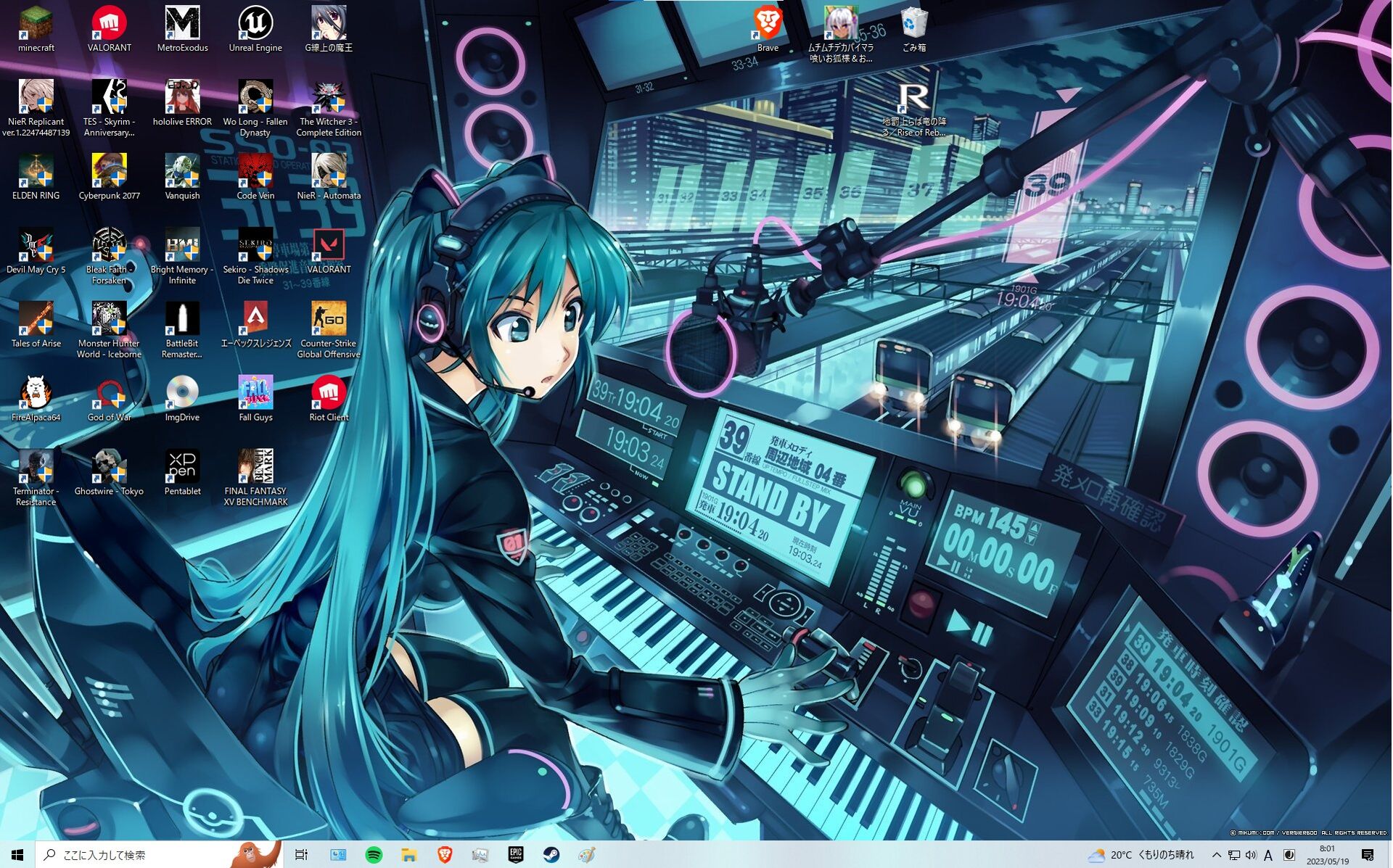Open the Windows Start menu
The height and width of the screenshot is (868, 1393).
tap(17, 855)
